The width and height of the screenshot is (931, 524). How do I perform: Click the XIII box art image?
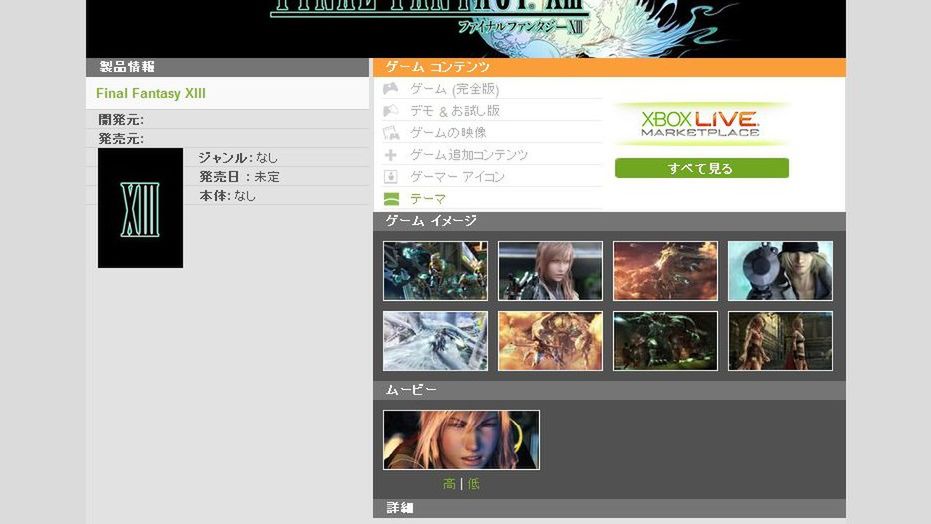tap(140, 208)
